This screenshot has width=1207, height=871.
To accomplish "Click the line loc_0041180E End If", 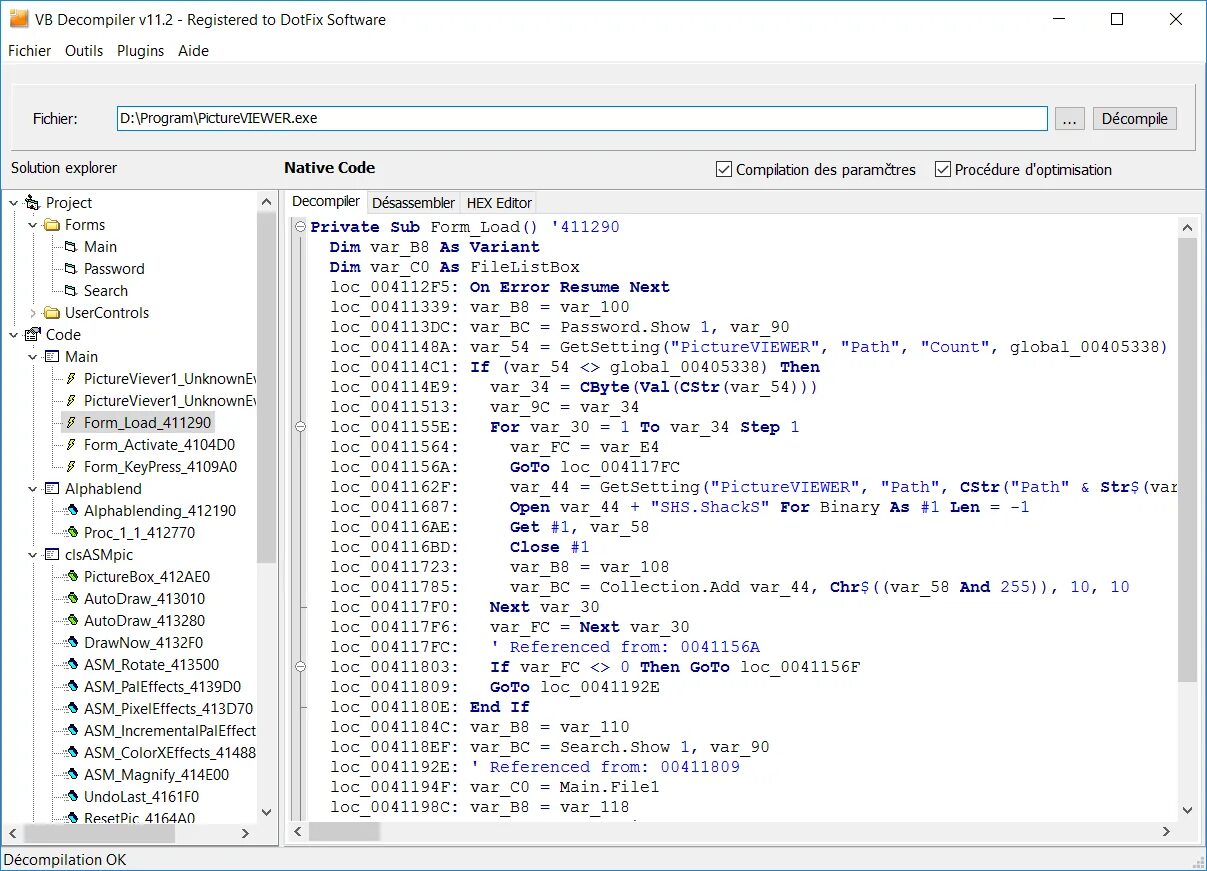I will (x=430, y=707).
